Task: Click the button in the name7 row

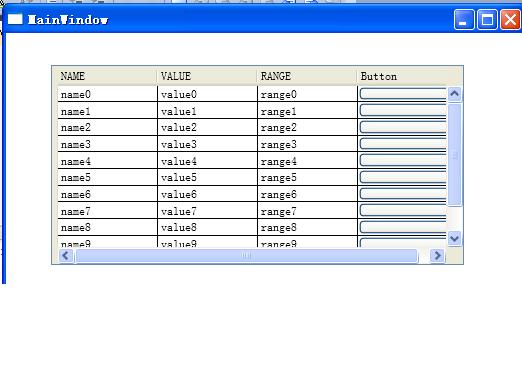Action: click(x=403, y=210)
